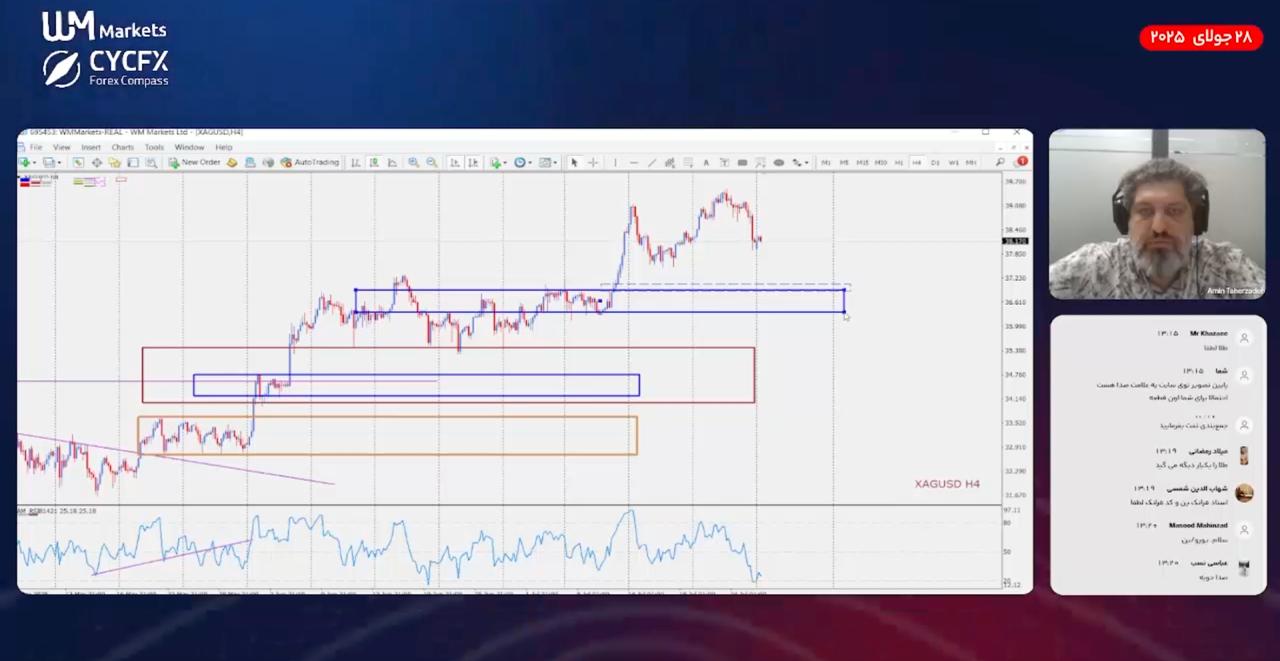Switch to the D1 timeframe

tap(935, 162)
